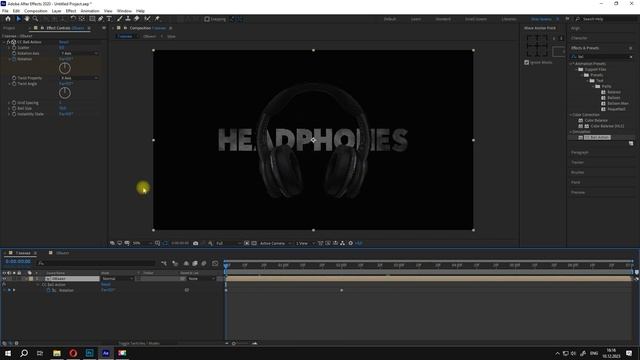Click the region of interest icon in viewer

point(247,243)
